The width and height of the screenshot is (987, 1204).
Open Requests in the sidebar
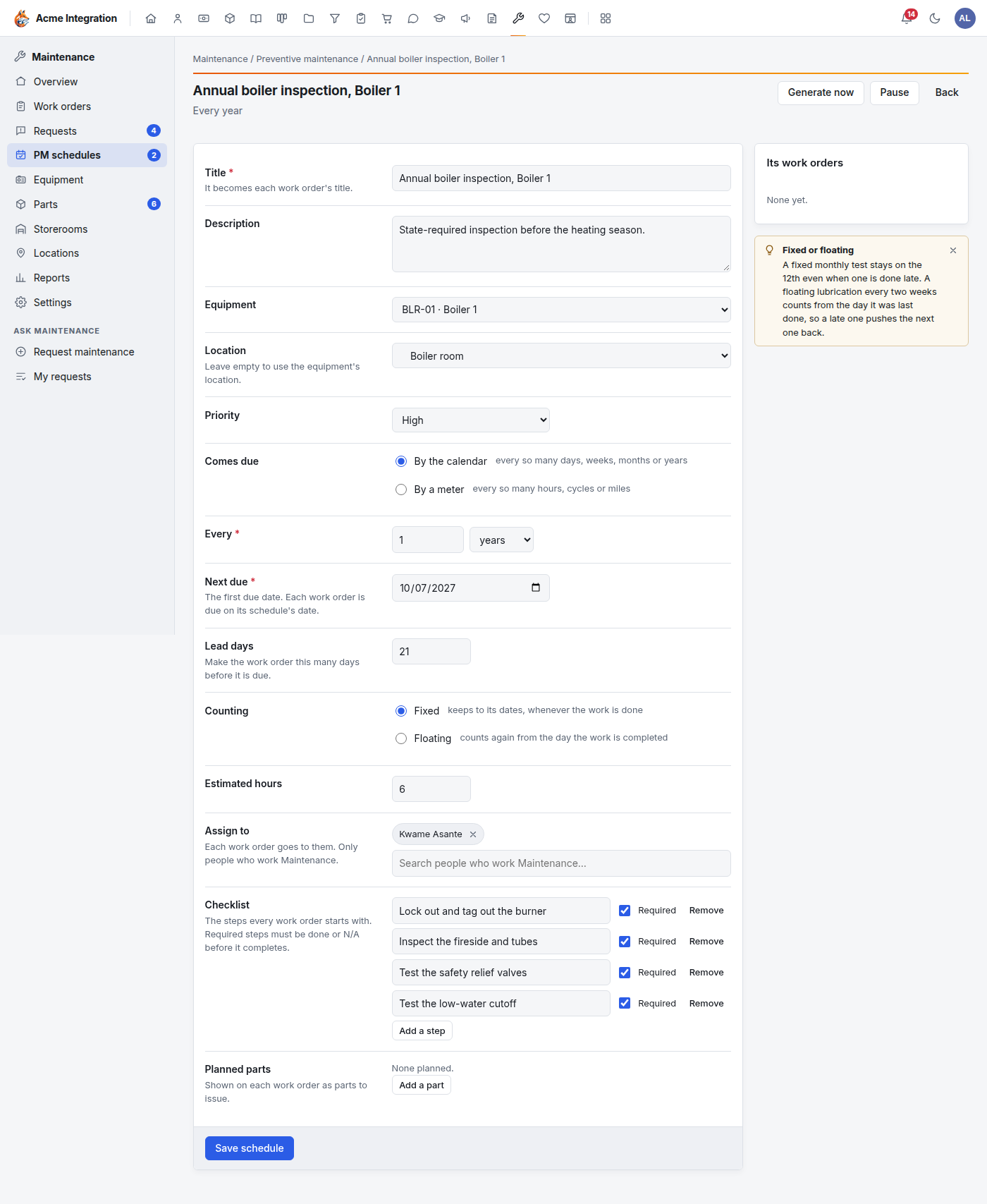[x=87, y=131]
